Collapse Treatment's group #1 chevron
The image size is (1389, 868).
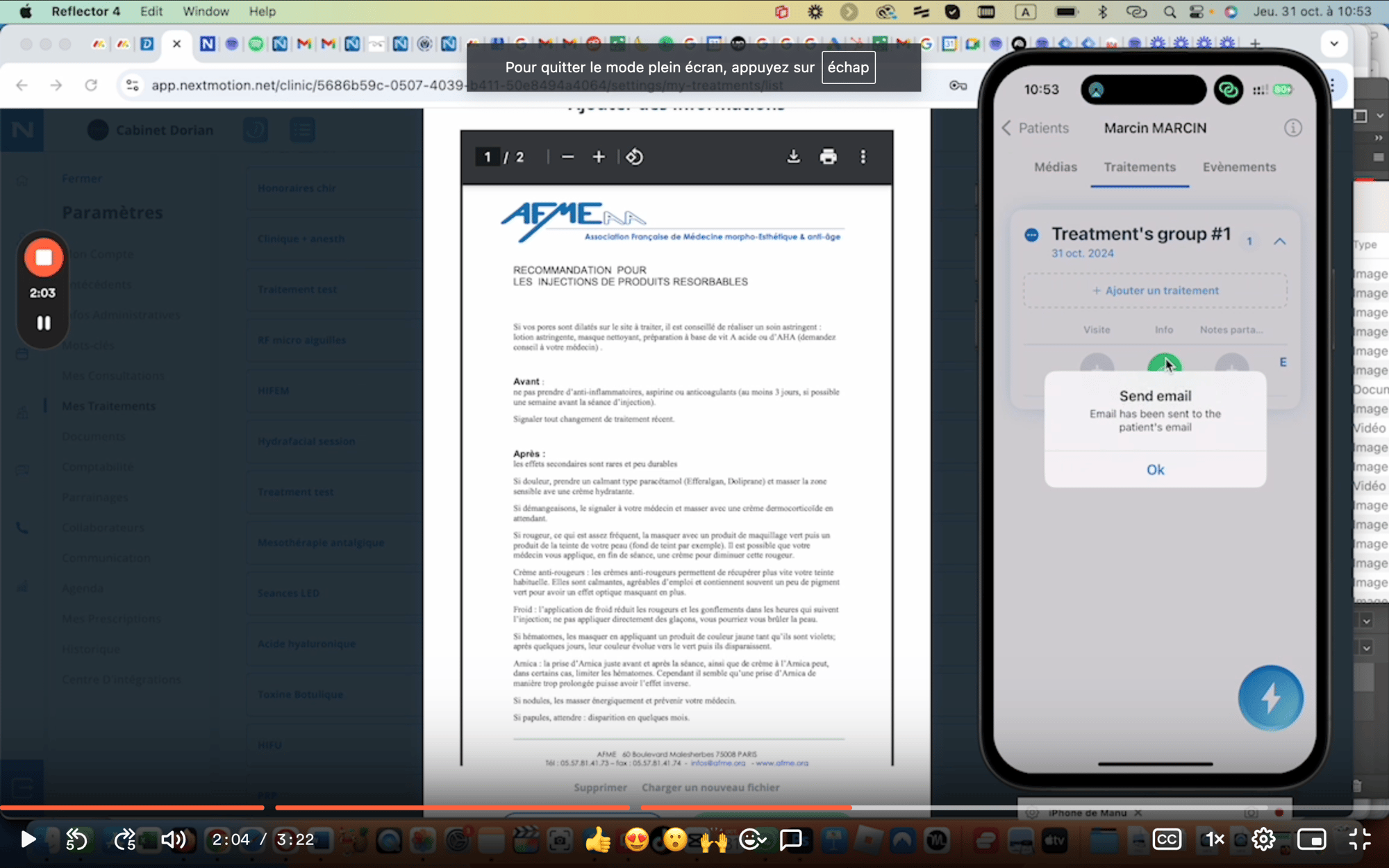1279,241
